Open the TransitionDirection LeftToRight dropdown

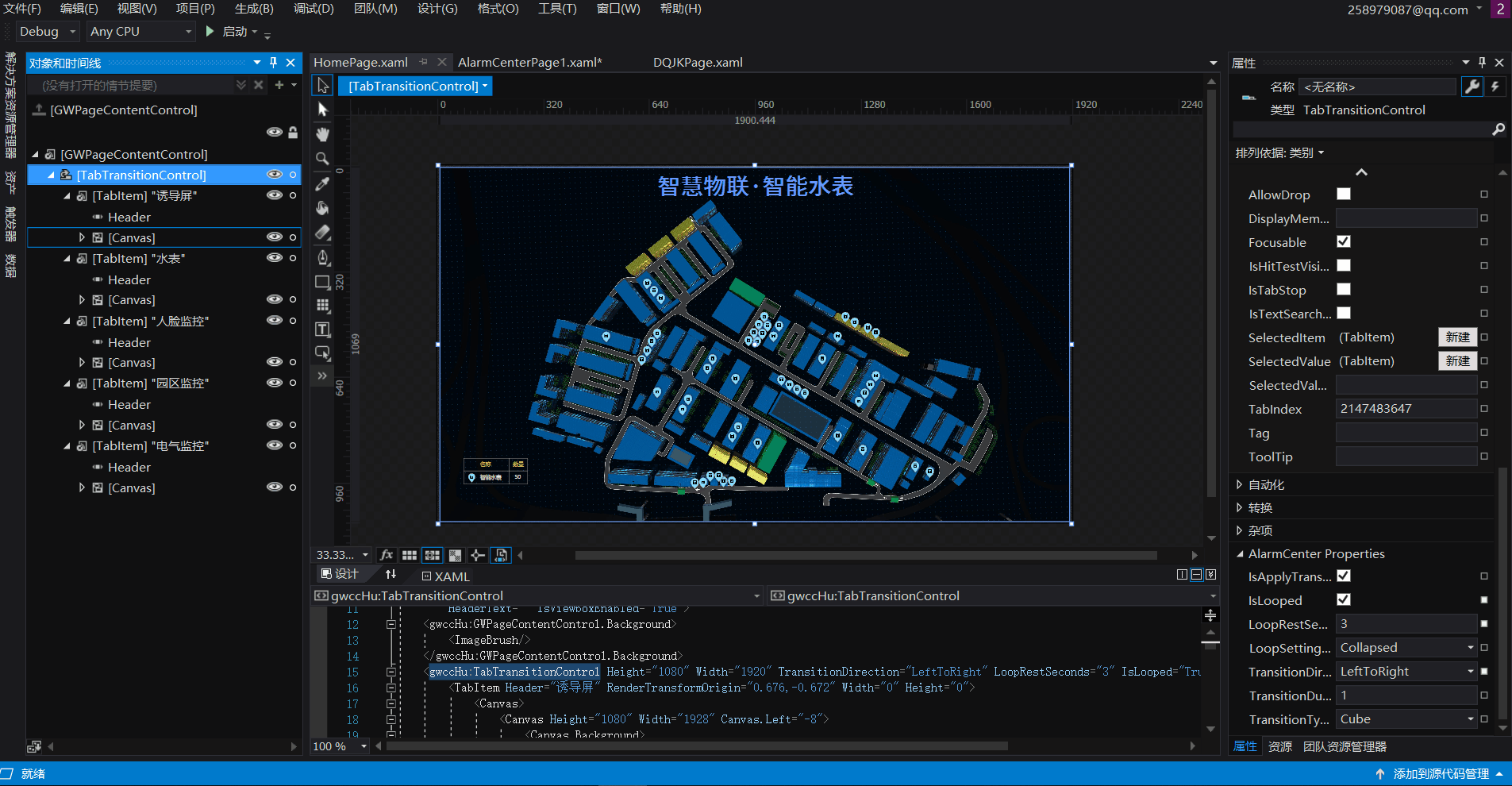pyautogui.click(x=1405, y=672)
